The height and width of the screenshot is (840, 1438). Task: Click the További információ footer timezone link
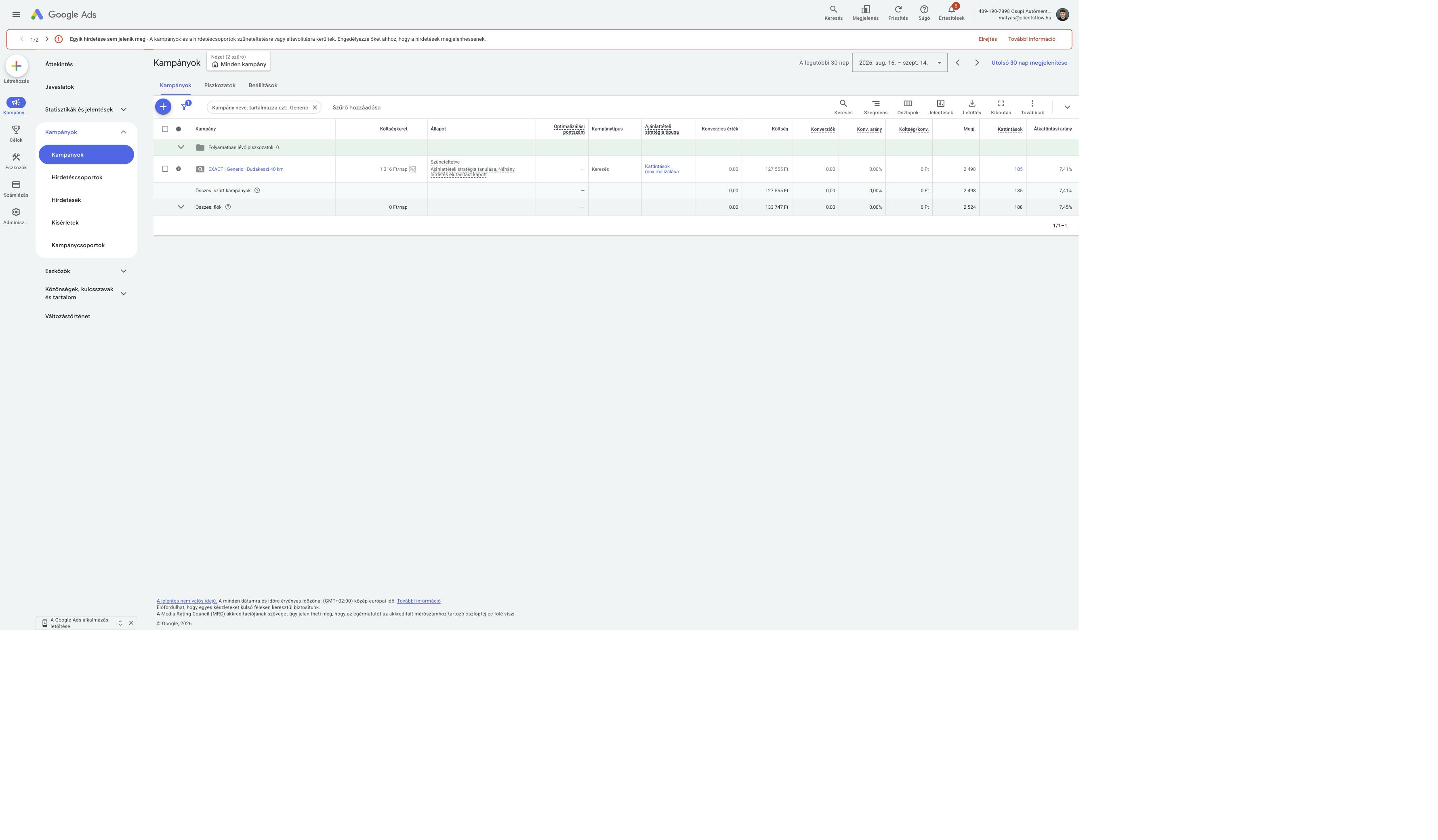coord(418,601)
